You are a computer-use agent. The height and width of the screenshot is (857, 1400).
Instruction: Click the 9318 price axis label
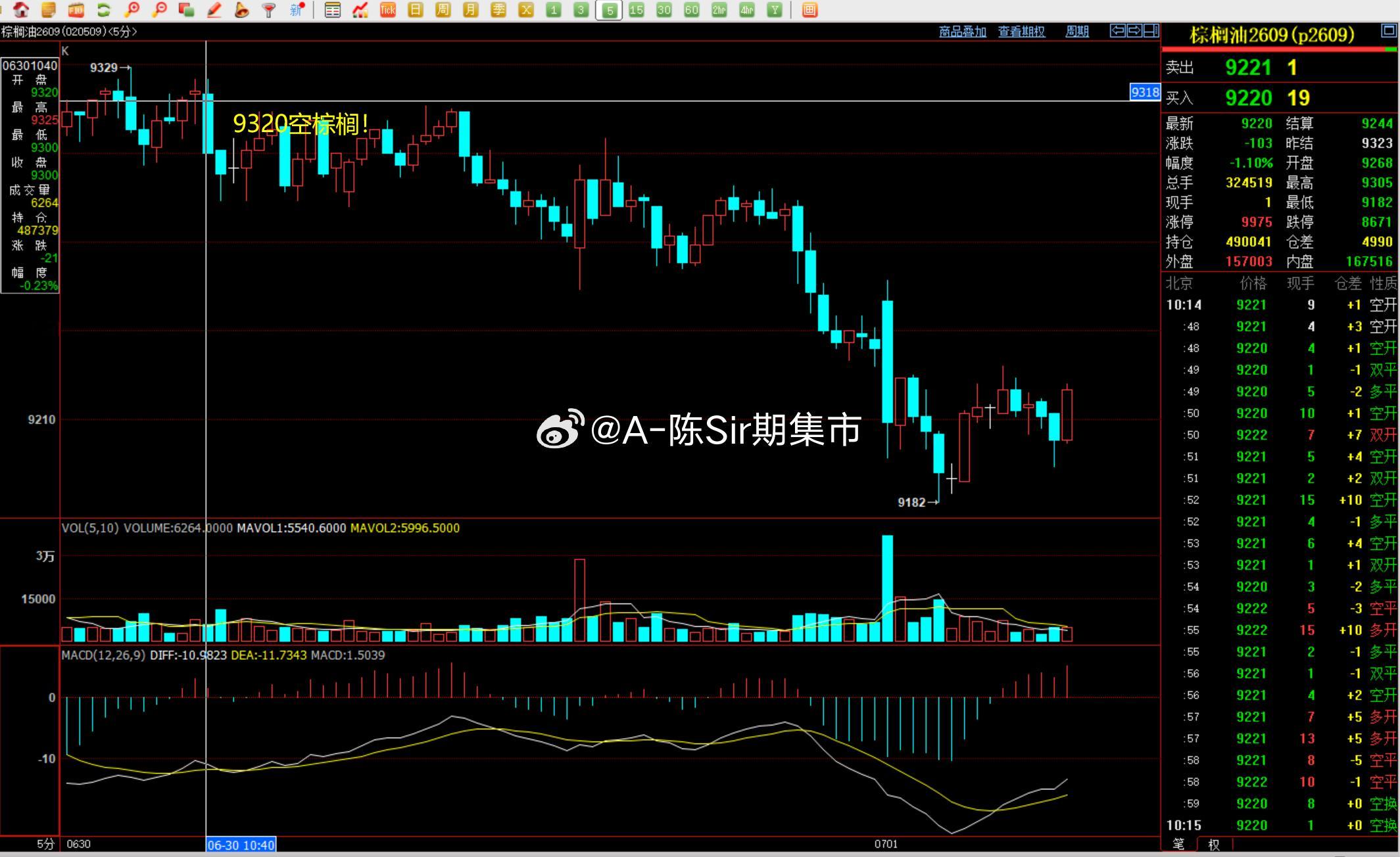tap(1145, 92)
